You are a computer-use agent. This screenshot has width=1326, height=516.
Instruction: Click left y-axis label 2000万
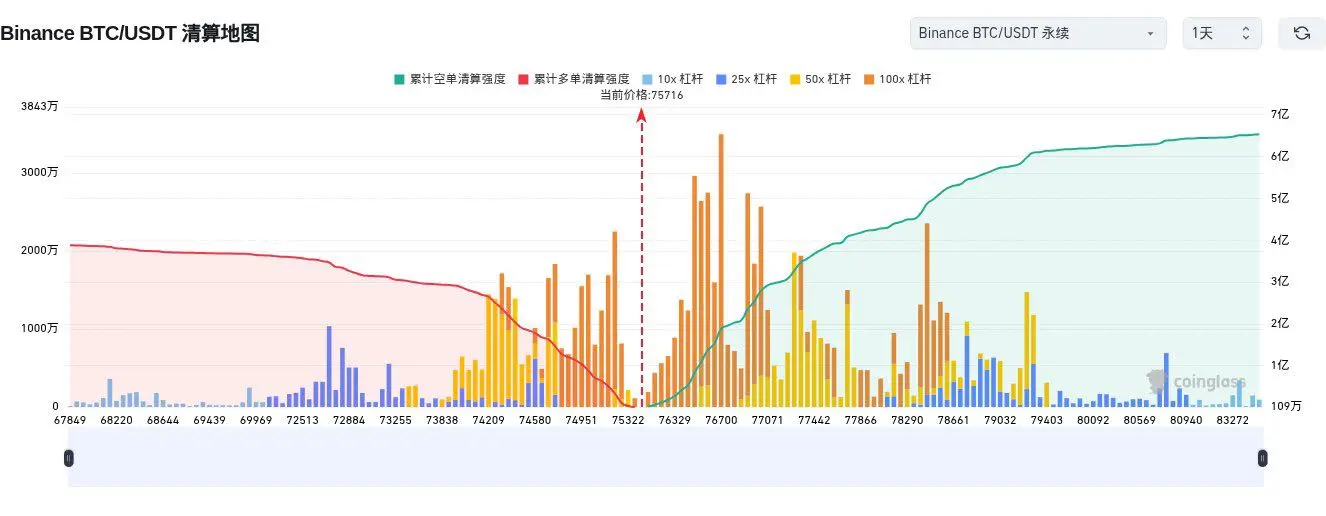(x=39, y=250)
